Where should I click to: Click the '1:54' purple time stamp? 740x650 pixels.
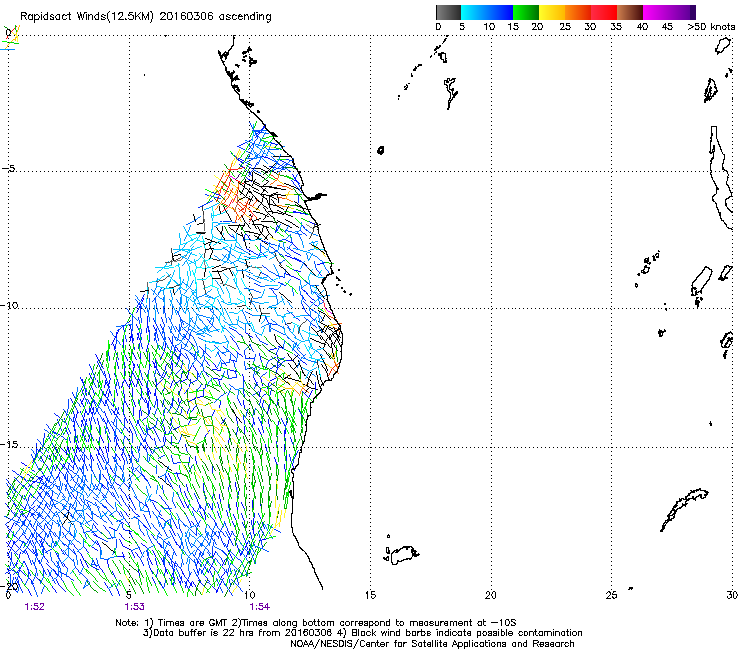click(x=260, y=607)
